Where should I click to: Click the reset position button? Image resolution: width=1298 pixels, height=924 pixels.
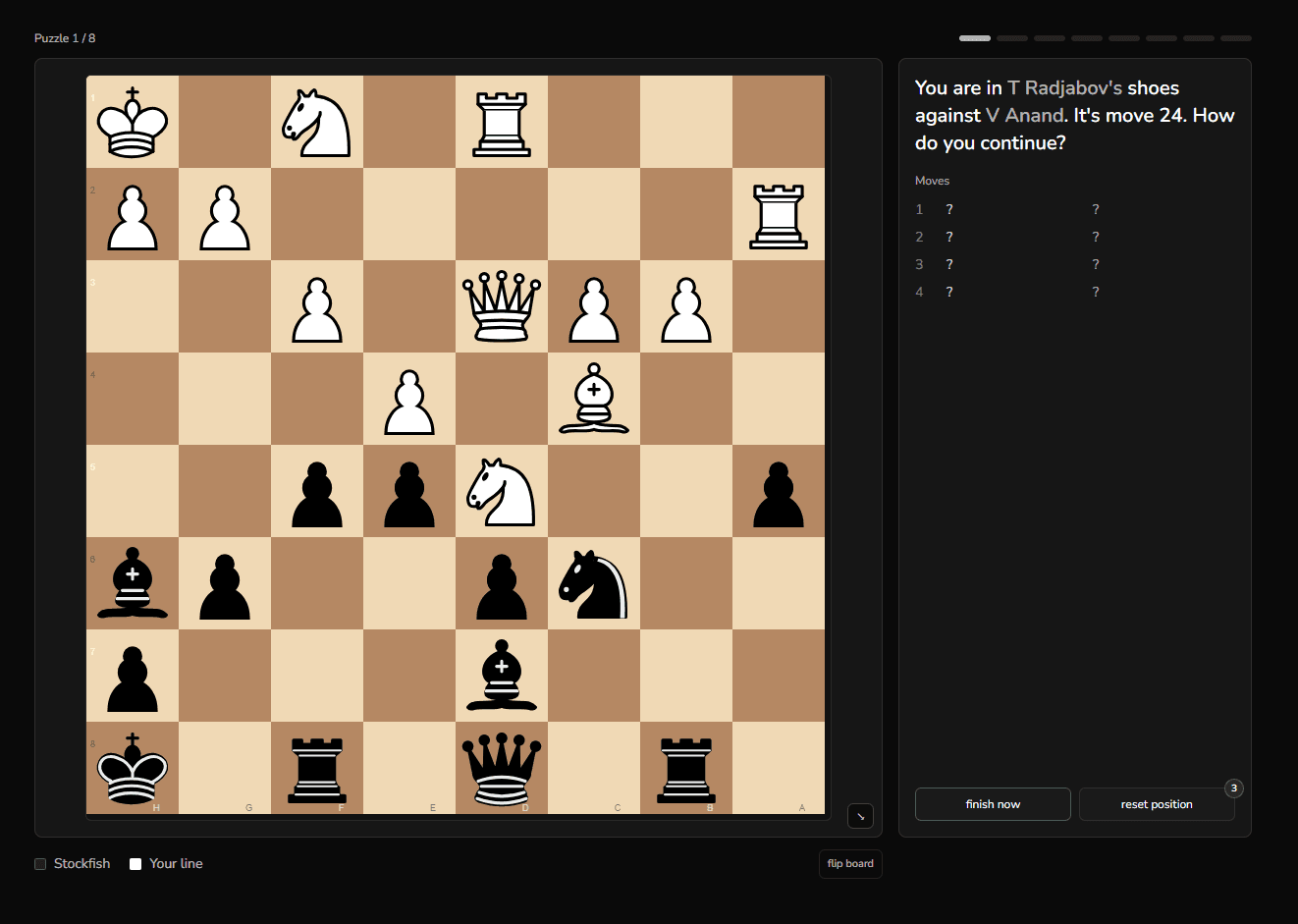click(1156, 804)
